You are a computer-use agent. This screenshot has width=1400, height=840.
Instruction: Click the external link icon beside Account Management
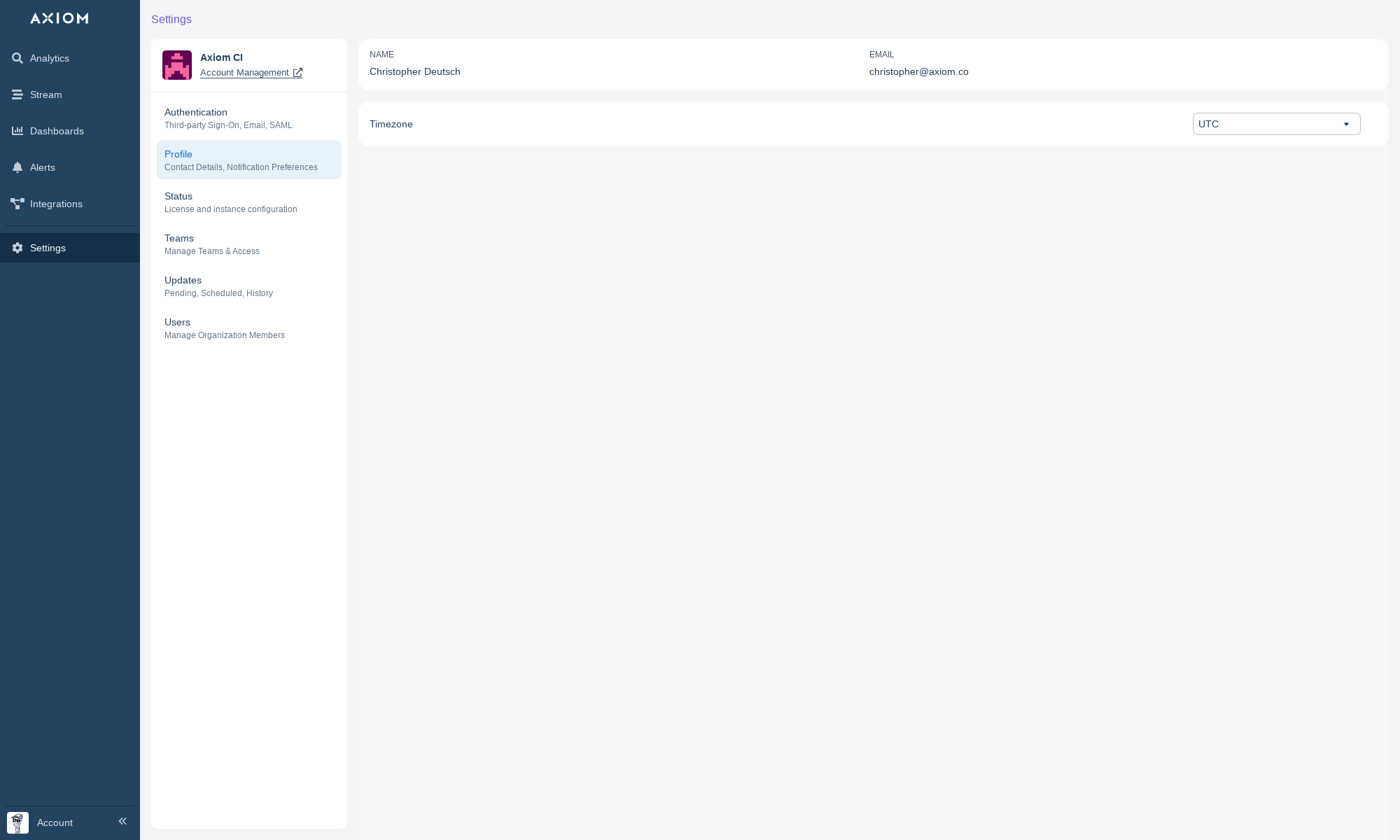(297, 73)
